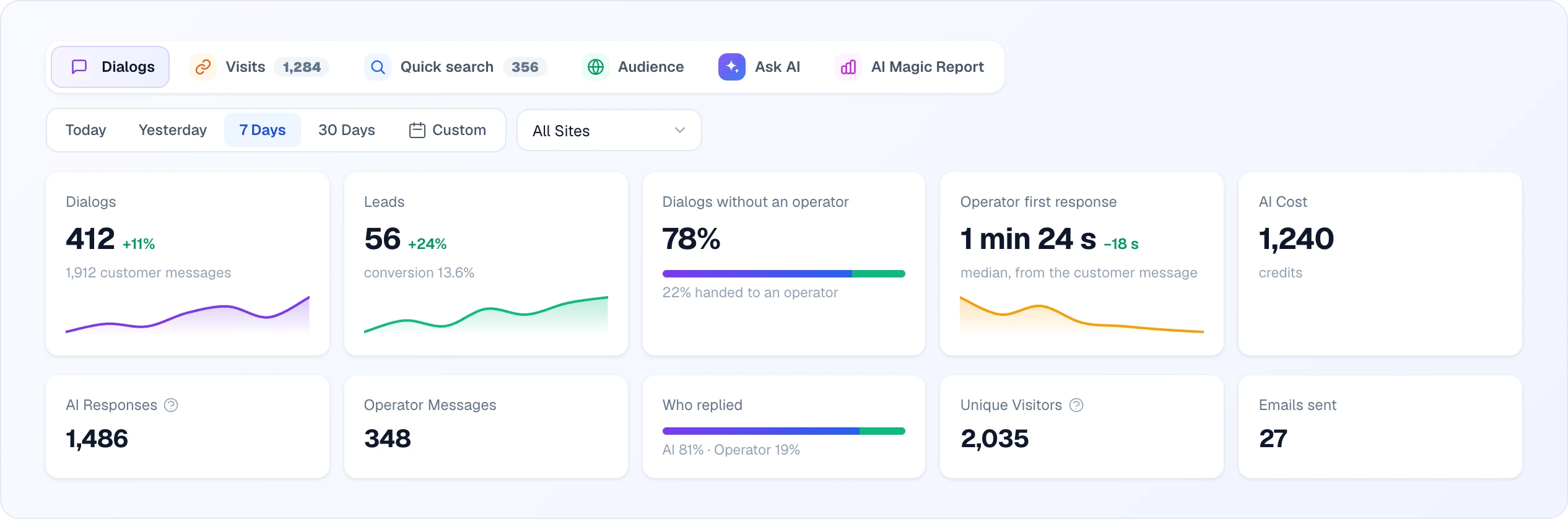Image resolution: width=1568 pixels, height=519 pixels.
Task: Click the calendar icon beside Custom
Action: [417, 130]
